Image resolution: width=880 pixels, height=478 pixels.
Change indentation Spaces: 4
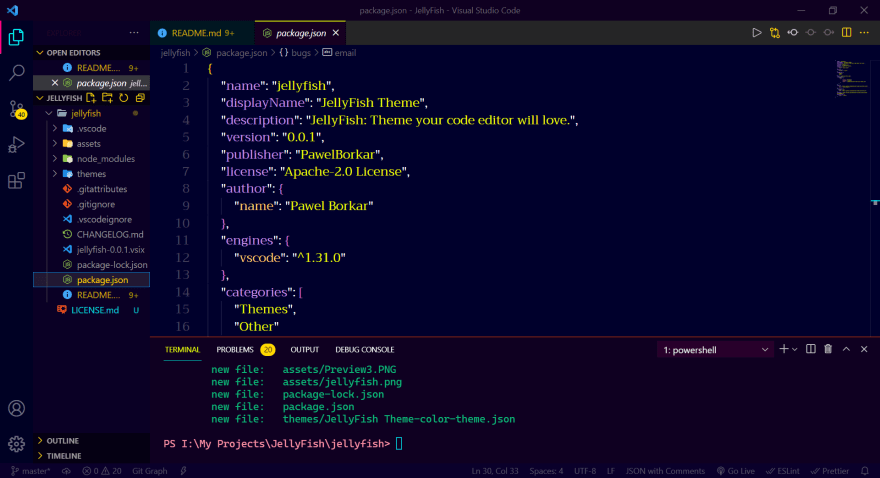(546, 471)
